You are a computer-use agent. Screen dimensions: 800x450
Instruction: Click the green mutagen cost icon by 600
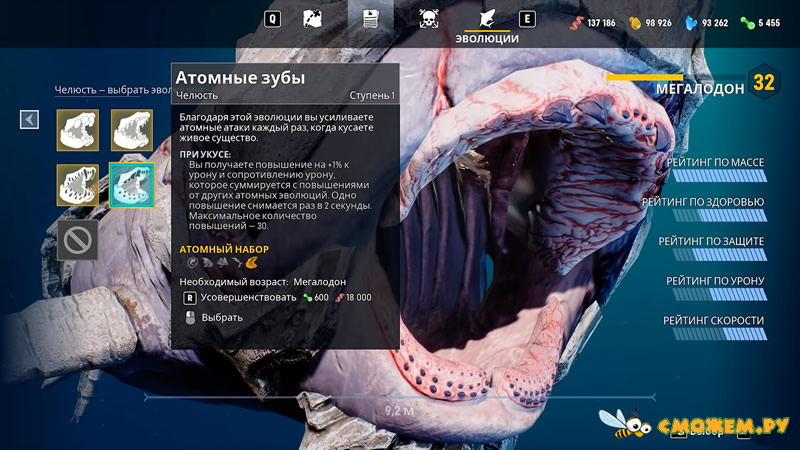308,298
